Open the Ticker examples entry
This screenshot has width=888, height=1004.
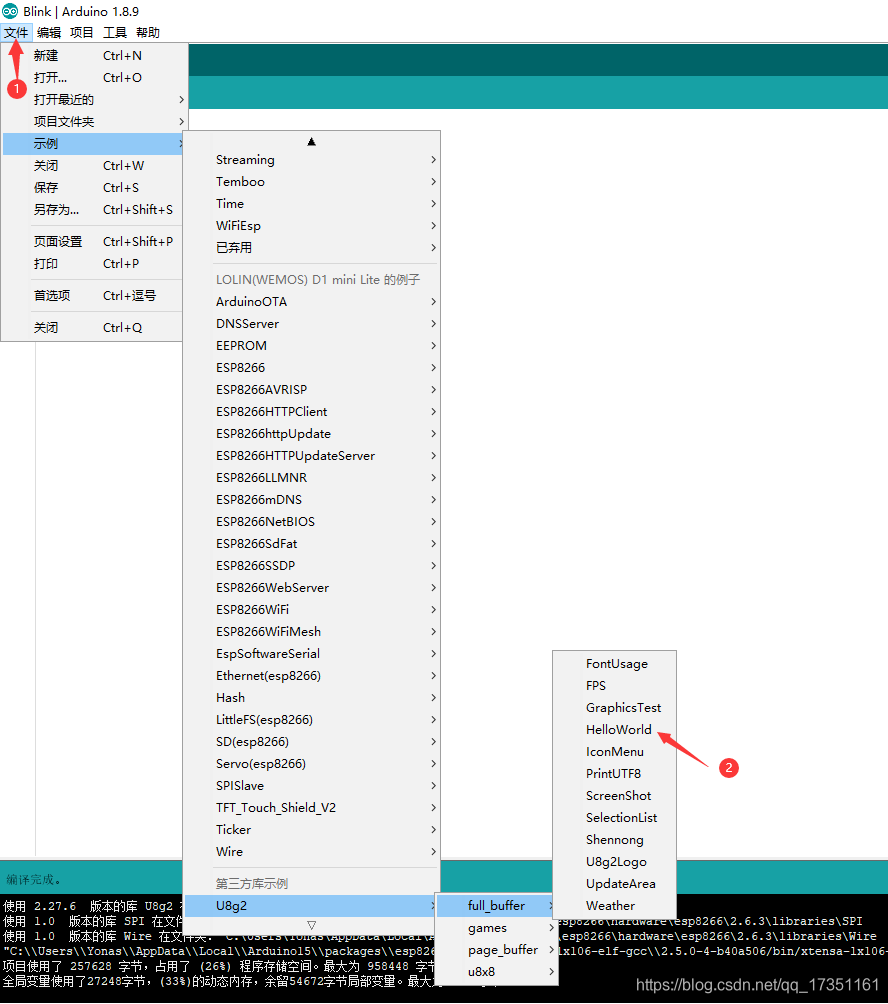pos(312,830)
